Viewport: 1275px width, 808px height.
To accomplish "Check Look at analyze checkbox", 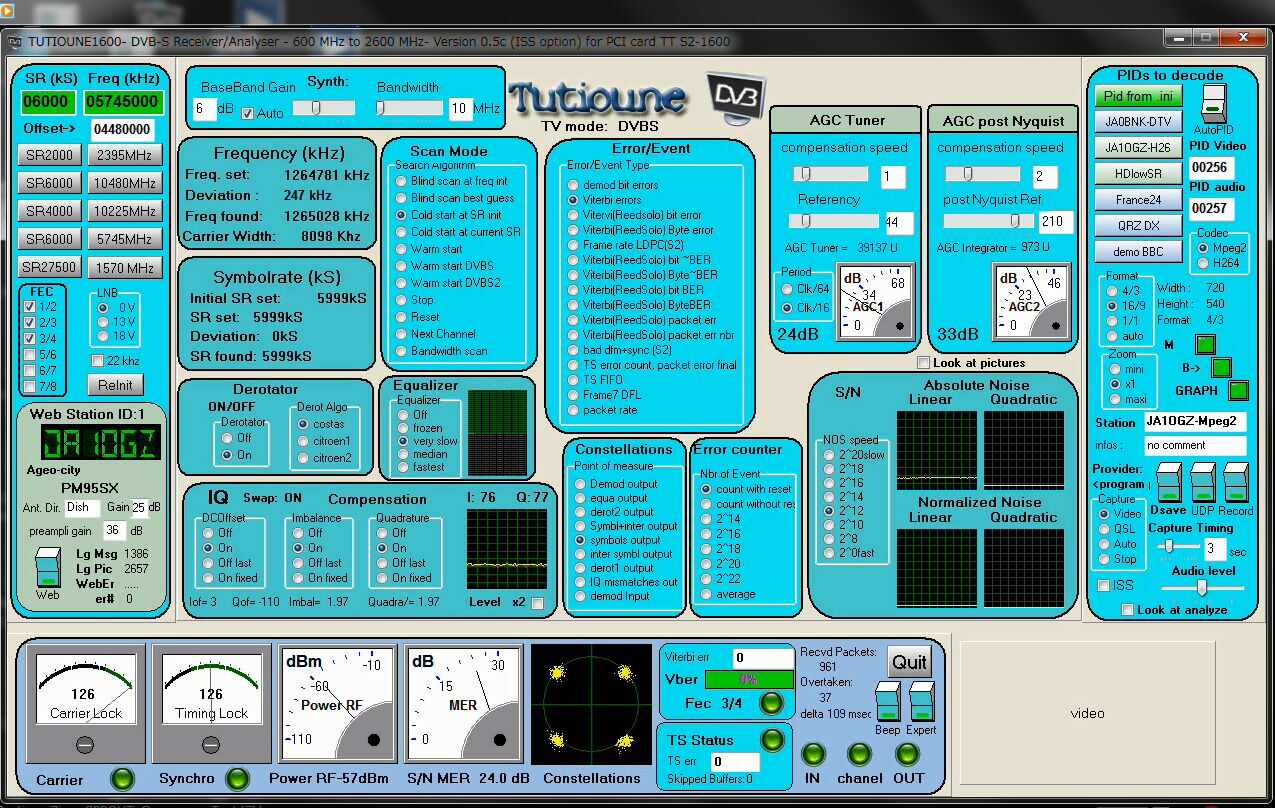I will pos(1128,610).
